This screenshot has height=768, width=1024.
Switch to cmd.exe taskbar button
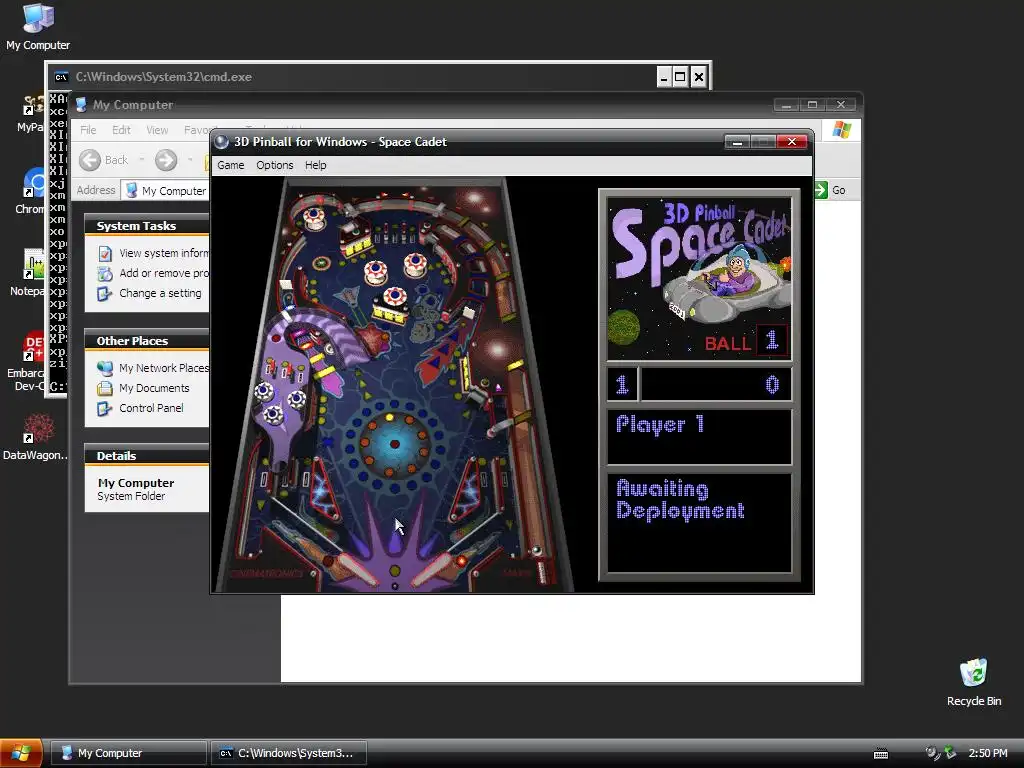pos(289,753)
